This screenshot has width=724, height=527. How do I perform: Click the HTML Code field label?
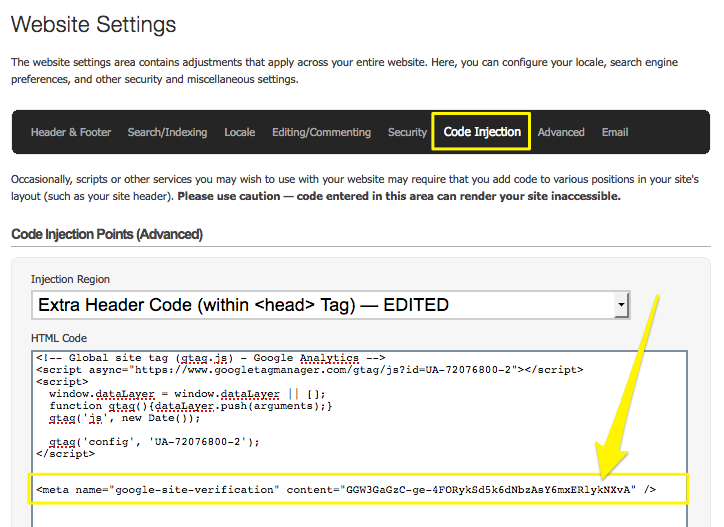(59, 339)
